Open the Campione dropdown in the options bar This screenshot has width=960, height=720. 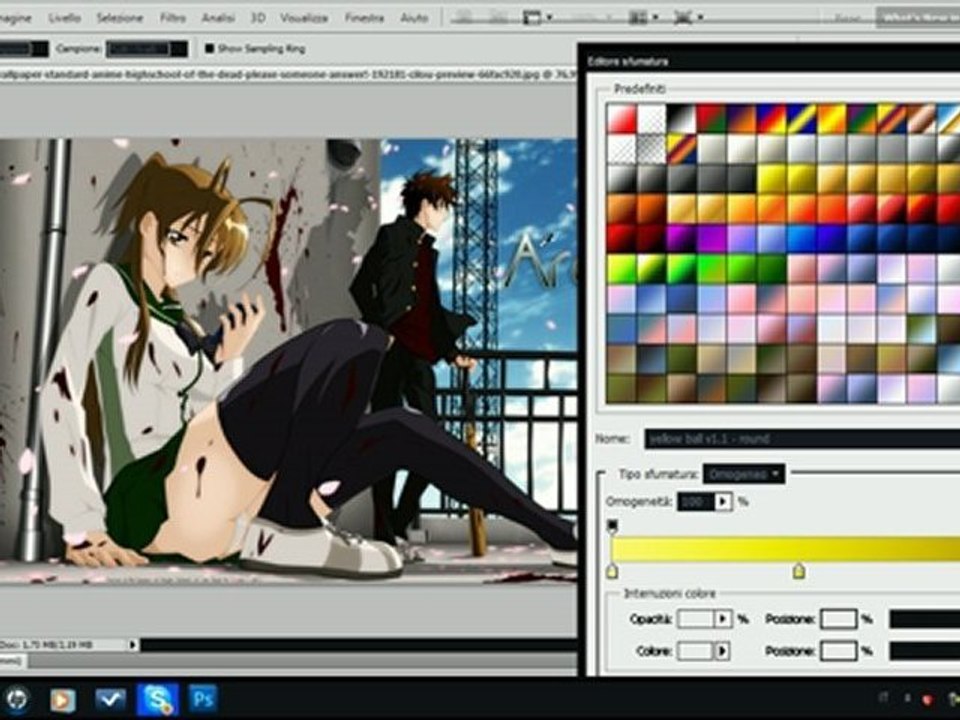pyautogui.click(x=146, y=48)
